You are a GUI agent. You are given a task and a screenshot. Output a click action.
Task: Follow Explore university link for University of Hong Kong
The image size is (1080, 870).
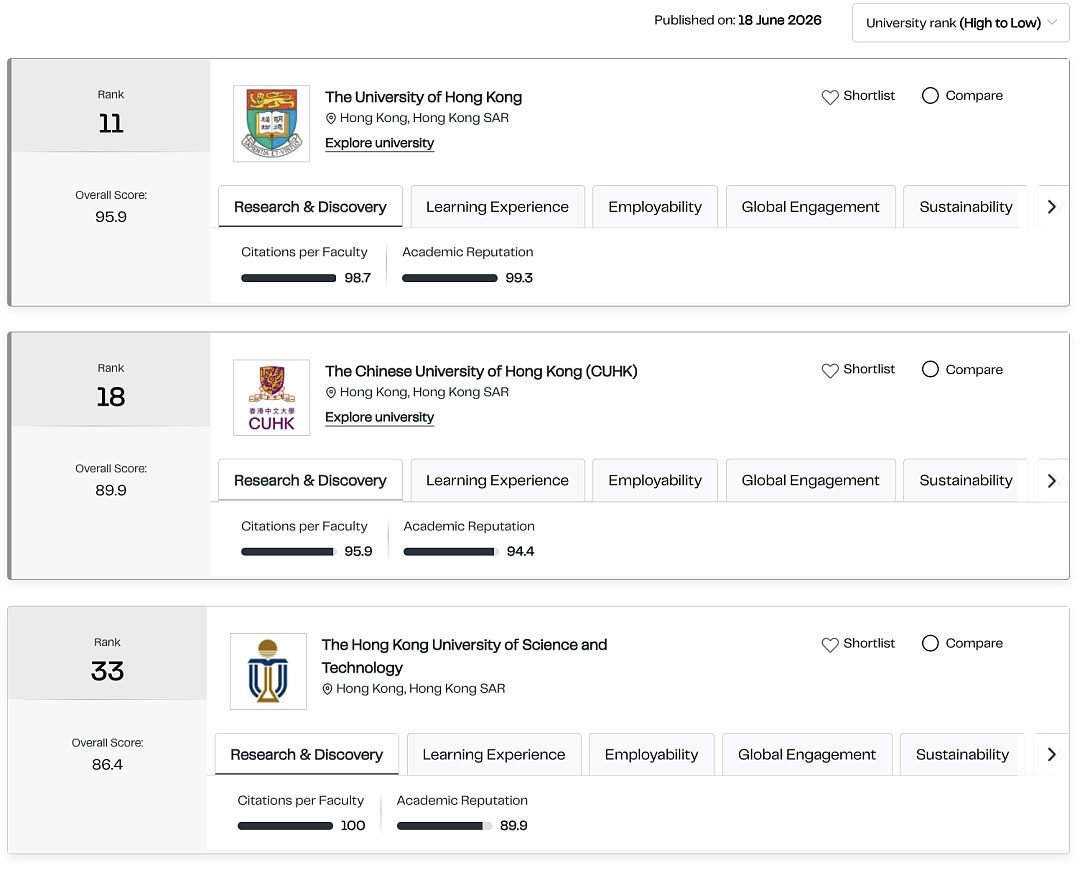tap(380, 143)
